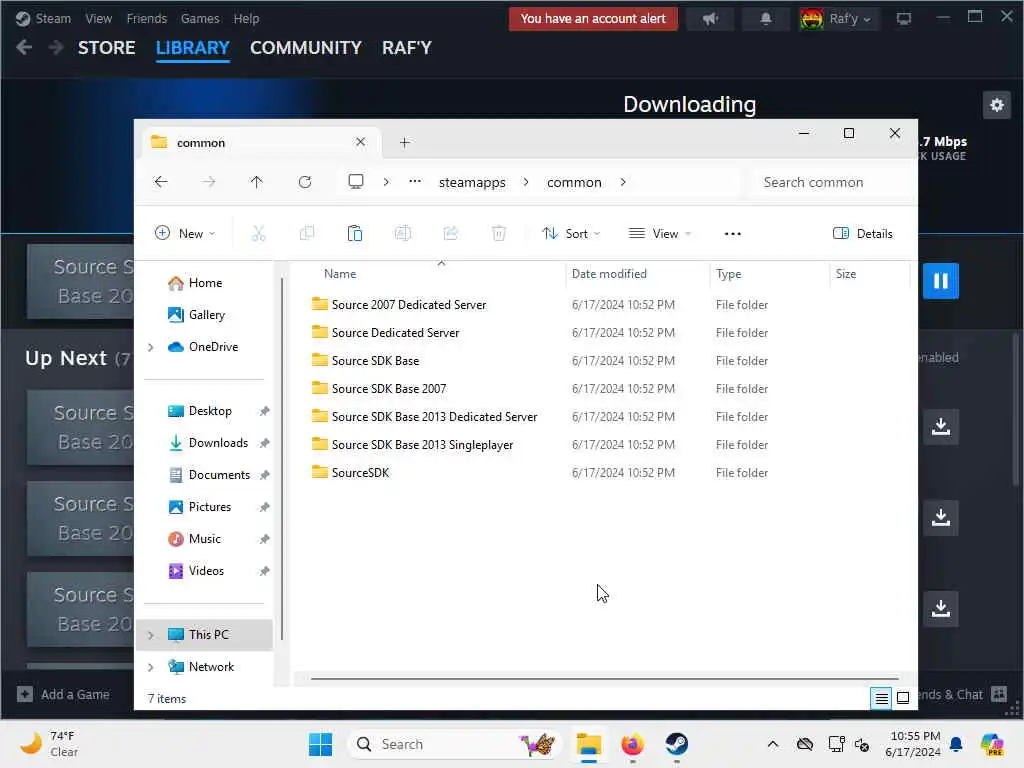Screen dimensions: 1024x768
Task: Open Gallery in navigation pane
Action: [x=206, y=315]
